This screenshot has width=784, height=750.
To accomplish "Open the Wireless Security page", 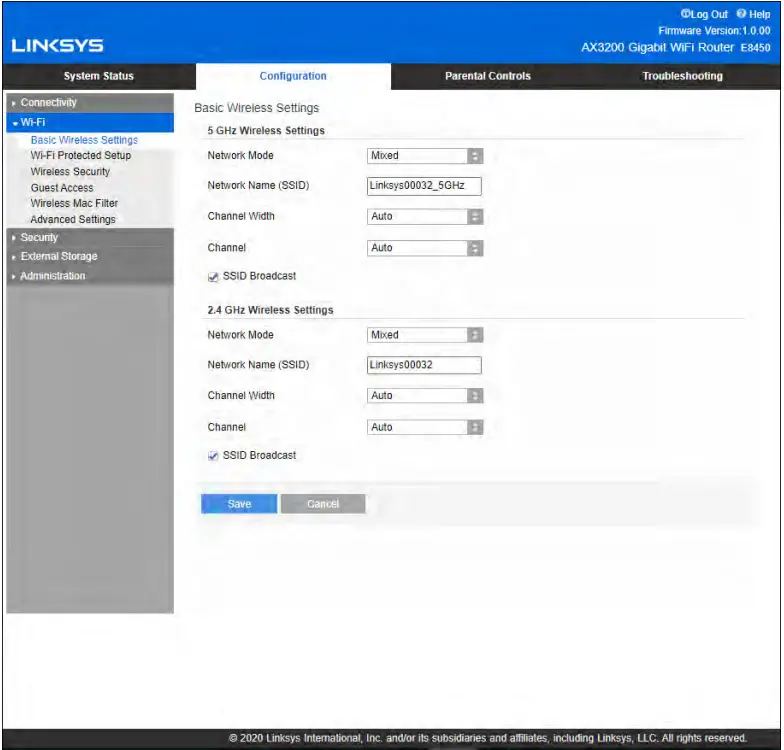I will [x=70, y=172].
